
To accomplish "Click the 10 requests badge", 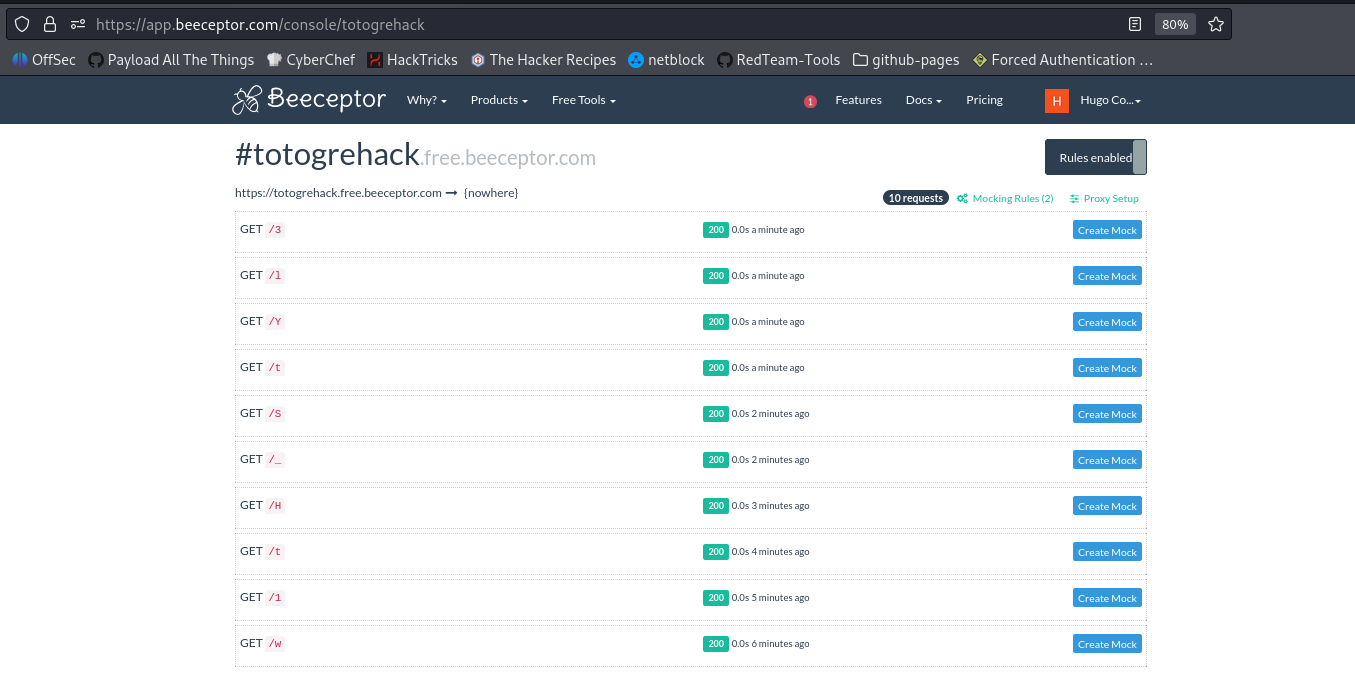I will point(916,198).
